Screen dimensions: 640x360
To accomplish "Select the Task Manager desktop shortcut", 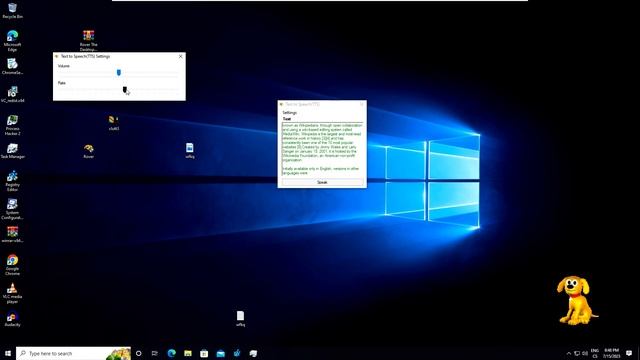I will tap(12, 151).
